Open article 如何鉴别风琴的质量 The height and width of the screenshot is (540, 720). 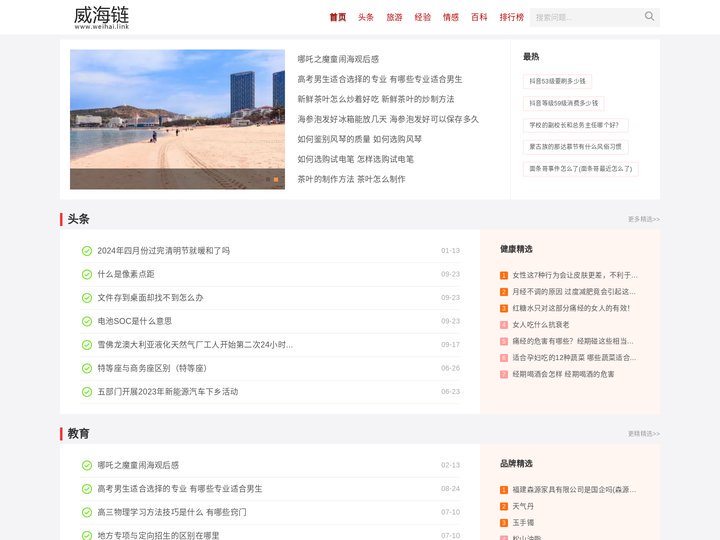point(360,139)
